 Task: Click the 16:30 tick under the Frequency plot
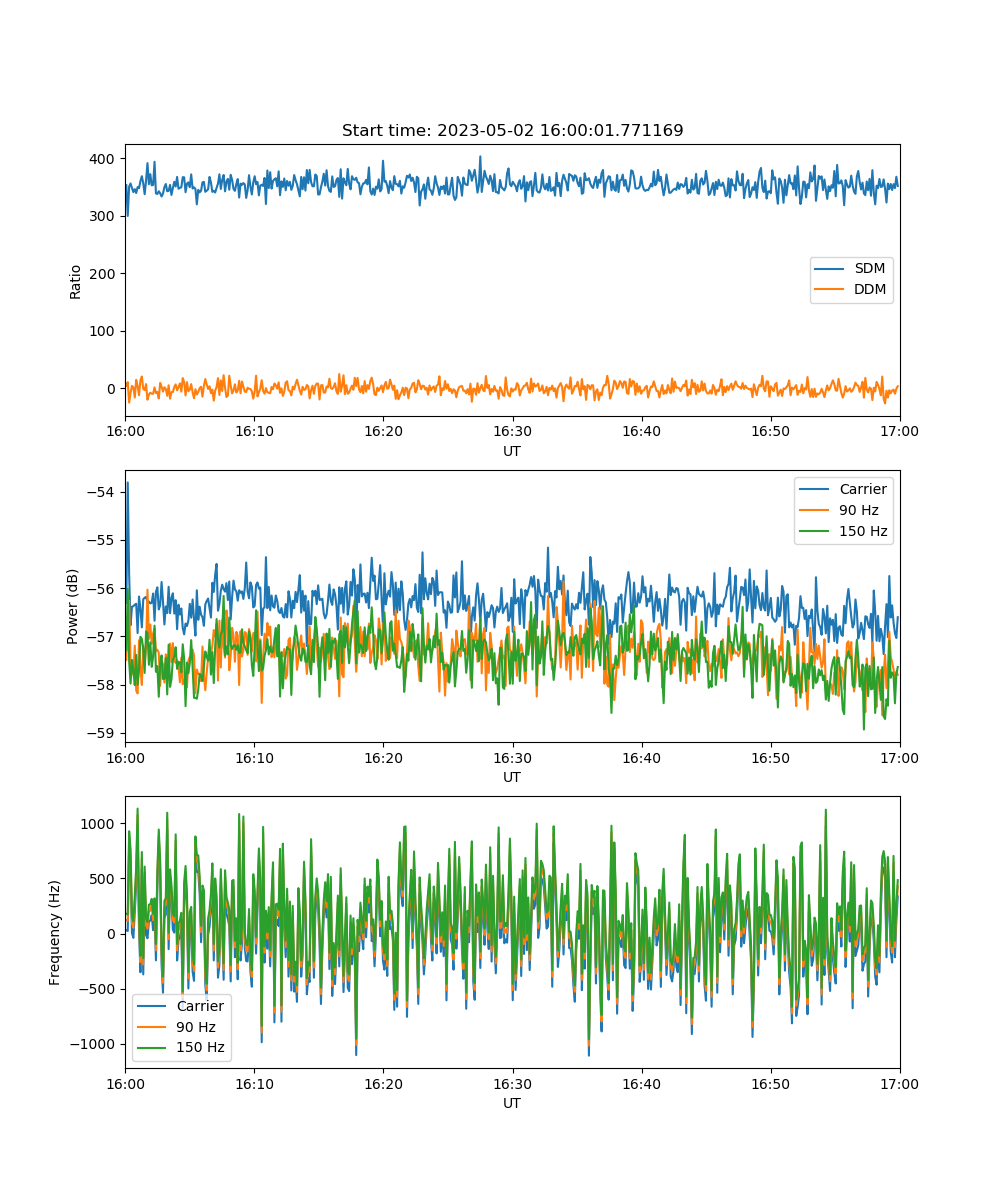tap(512, 1083)
